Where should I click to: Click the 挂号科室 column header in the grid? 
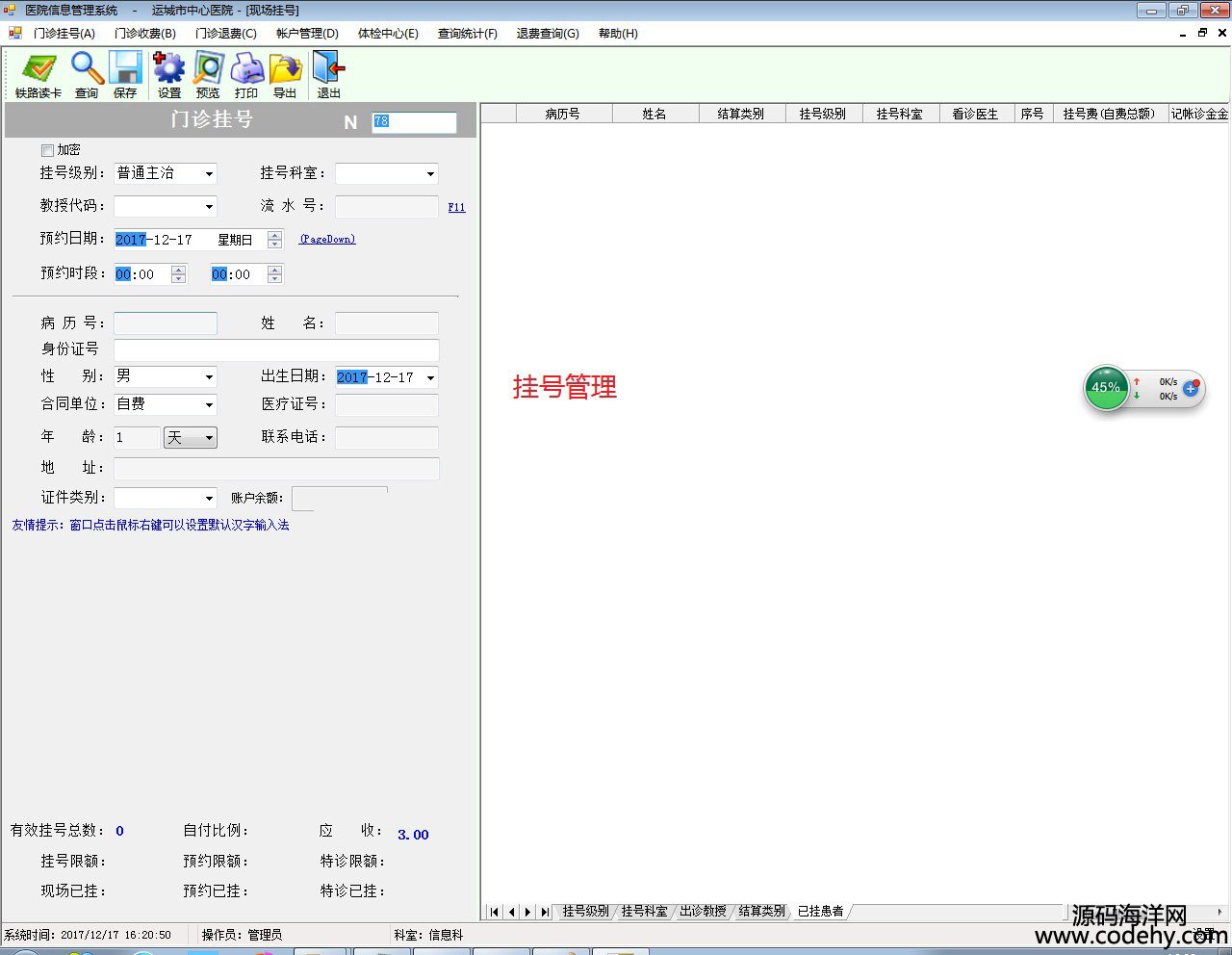tap(900, 114)
